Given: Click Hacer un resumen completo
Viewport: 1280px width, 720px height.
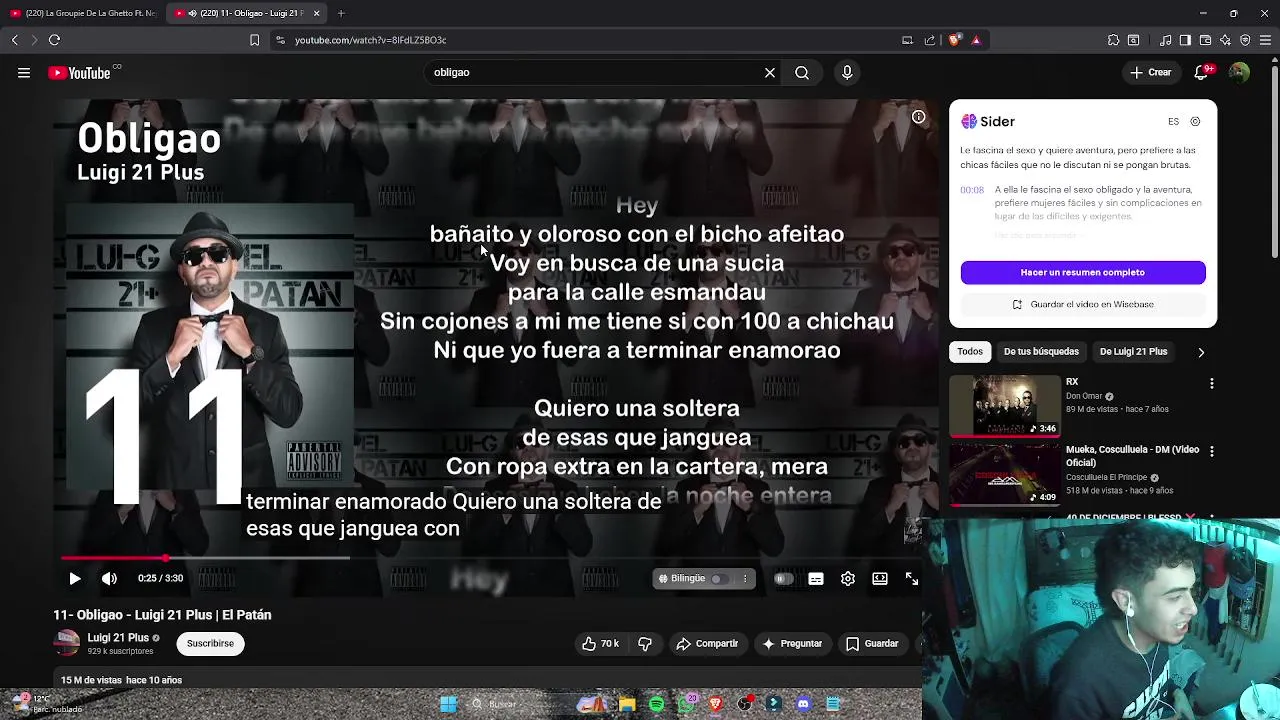Looking at the screenshot, I should (1083, 272).
